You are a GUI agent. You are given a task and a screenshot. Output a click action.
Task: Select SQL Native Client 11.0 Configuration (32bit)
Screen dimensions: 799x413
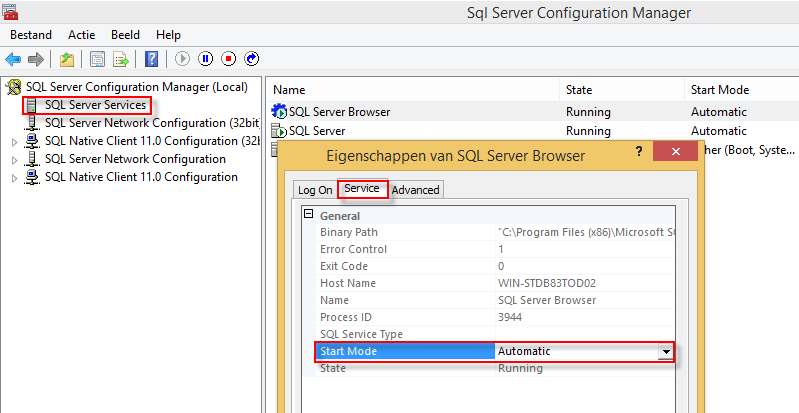click(x=152, y=141)
